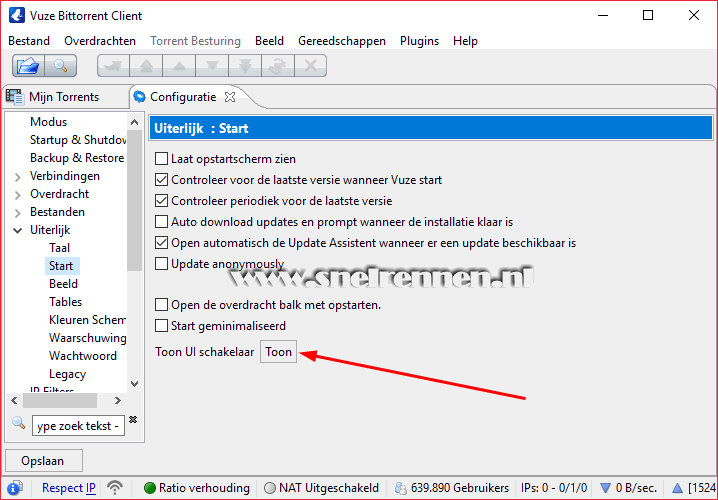The image size is (718, 500).
Task: Open the Beeld menu
Action: tap(269, 41)
